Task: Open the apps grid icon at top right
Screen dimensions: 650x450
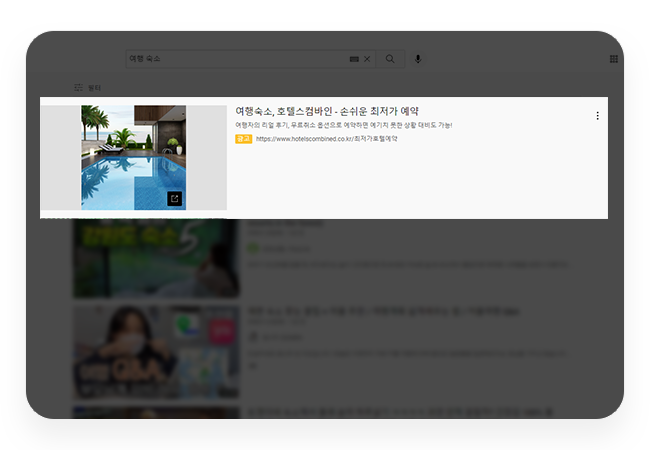Action: (613, 59)
